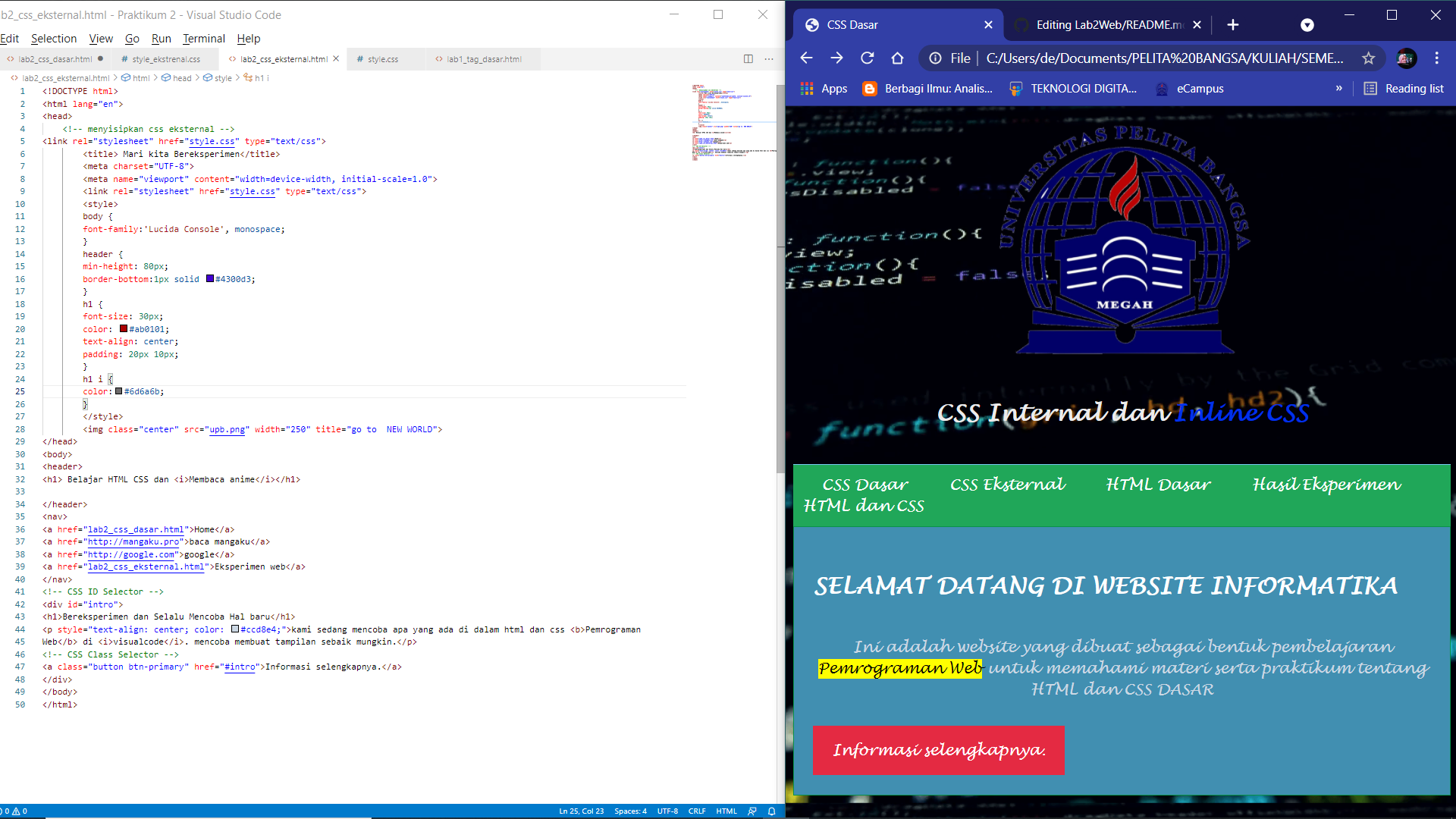Click Chrome's home icon

point(898,58)
